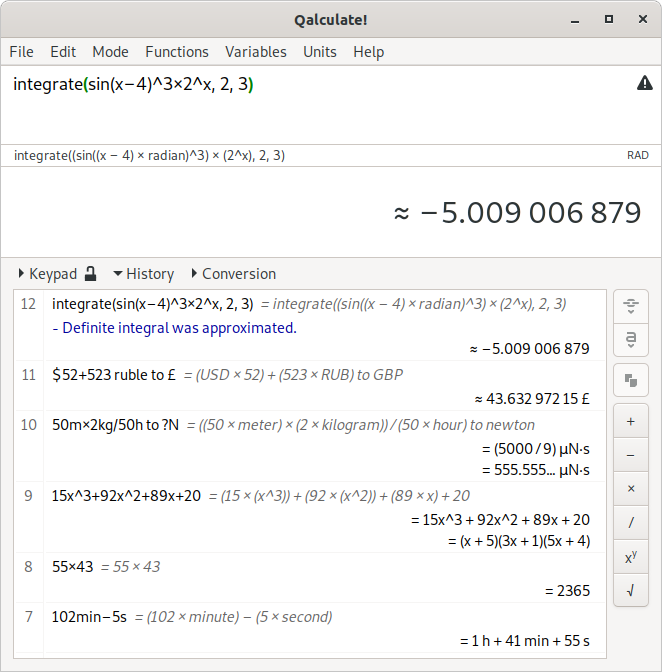Viewport: 662px width, 672px height.
Task: Open the Mode menu
Action: click(110, 52)
